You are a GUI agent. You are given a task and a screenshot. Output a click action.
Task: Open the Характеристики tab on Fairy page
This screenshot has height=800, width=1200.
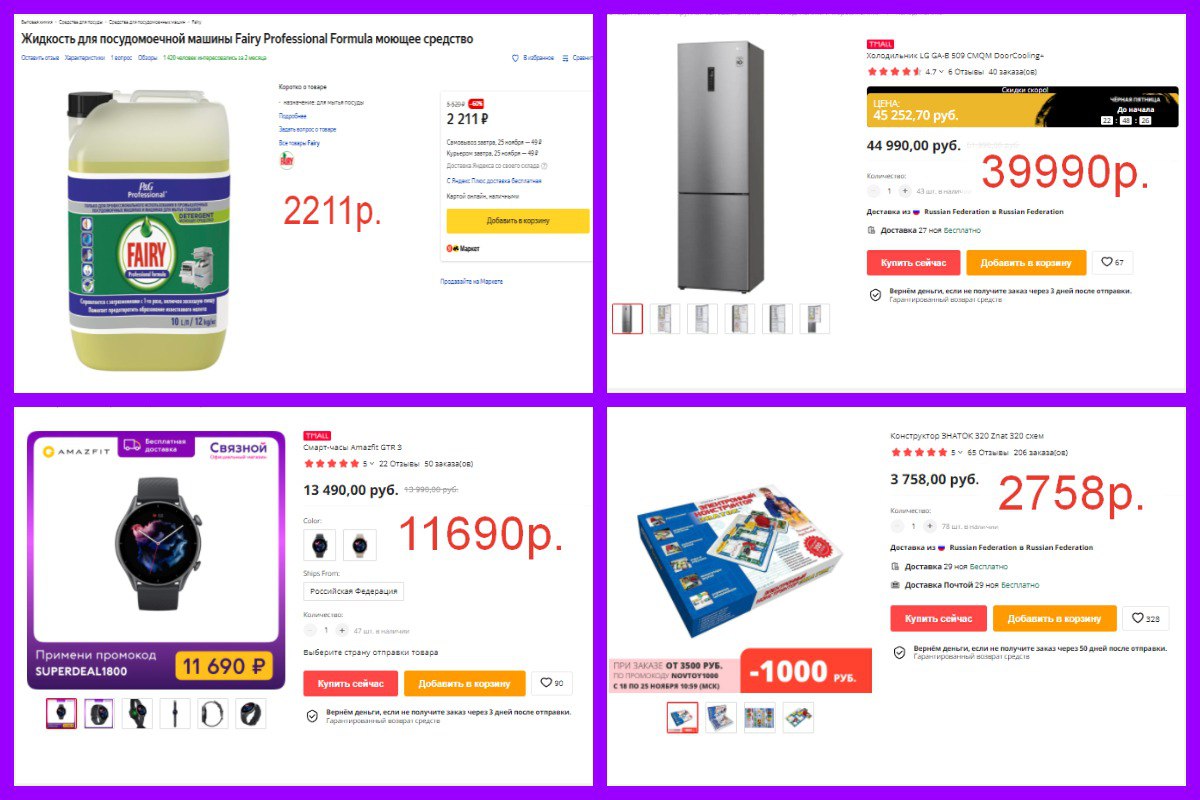click(x=84, y=58)
